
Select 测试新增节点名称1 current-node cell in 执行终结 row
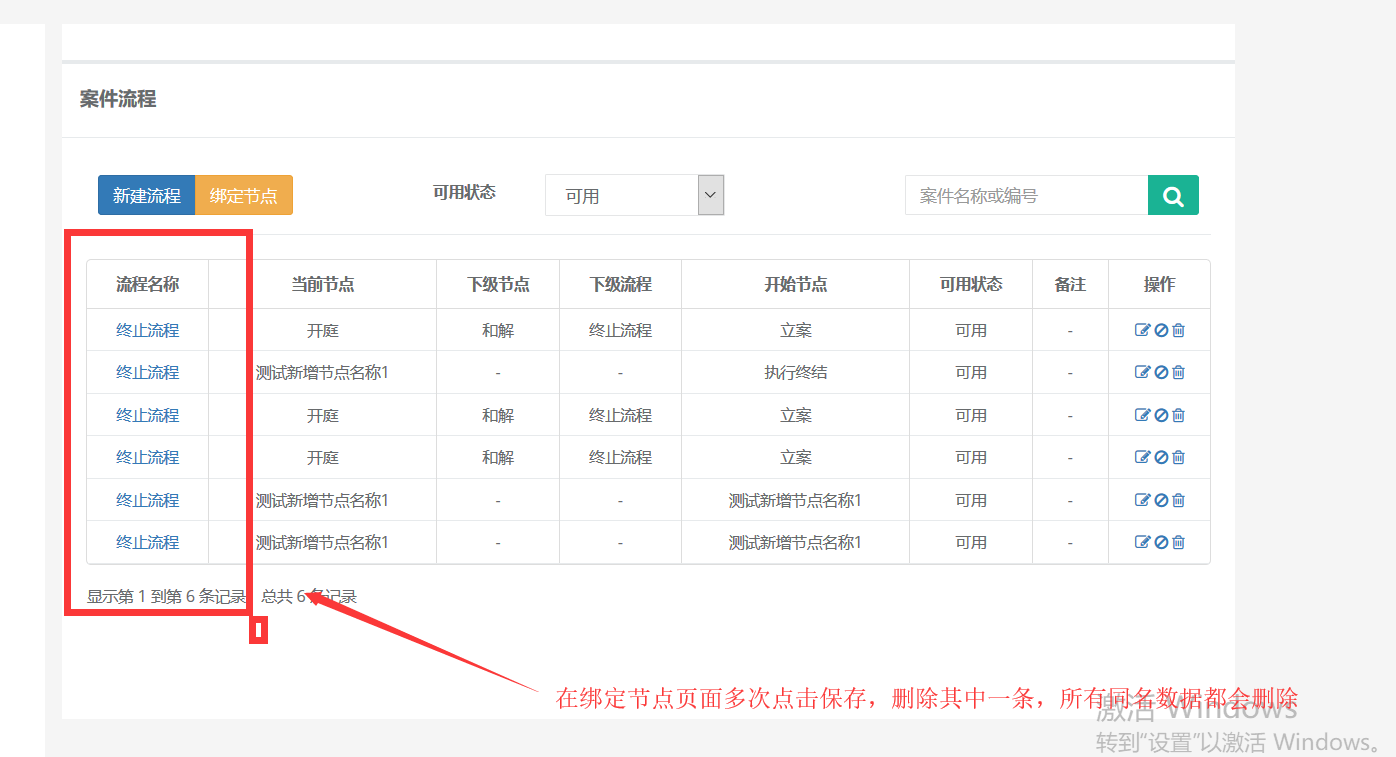pos(322,372)
